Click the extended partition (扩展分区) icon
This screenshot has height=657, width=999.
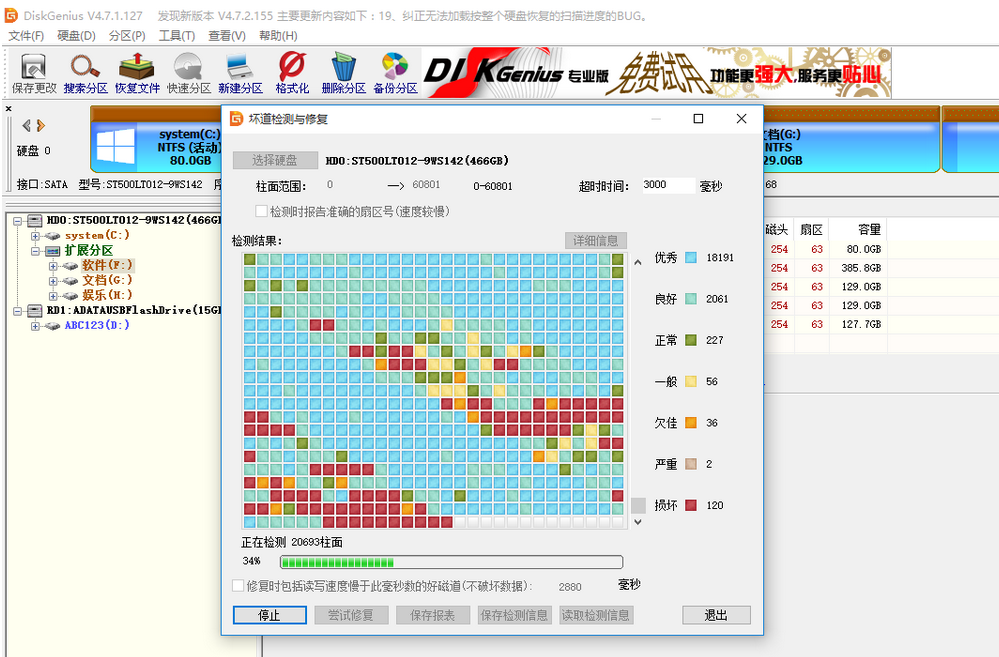(53, 250)
